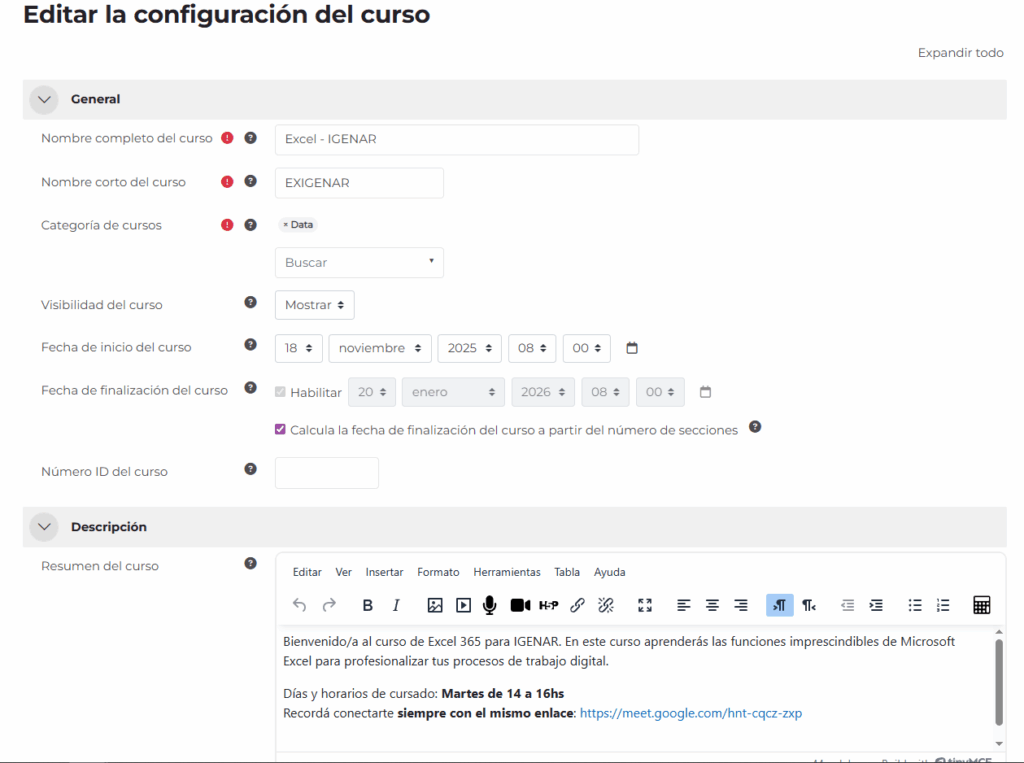This screenshot has width=1024, height=763.
Task: Open the equation editor calculator icon
Action: coord(981,605)
